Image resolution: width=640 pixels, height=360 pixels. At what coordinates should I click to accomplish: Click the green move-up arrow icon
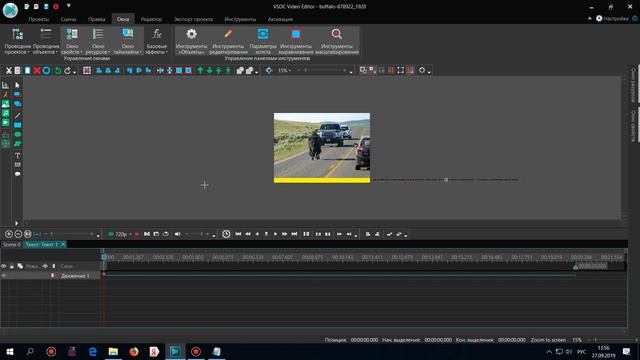coord(200,71)
